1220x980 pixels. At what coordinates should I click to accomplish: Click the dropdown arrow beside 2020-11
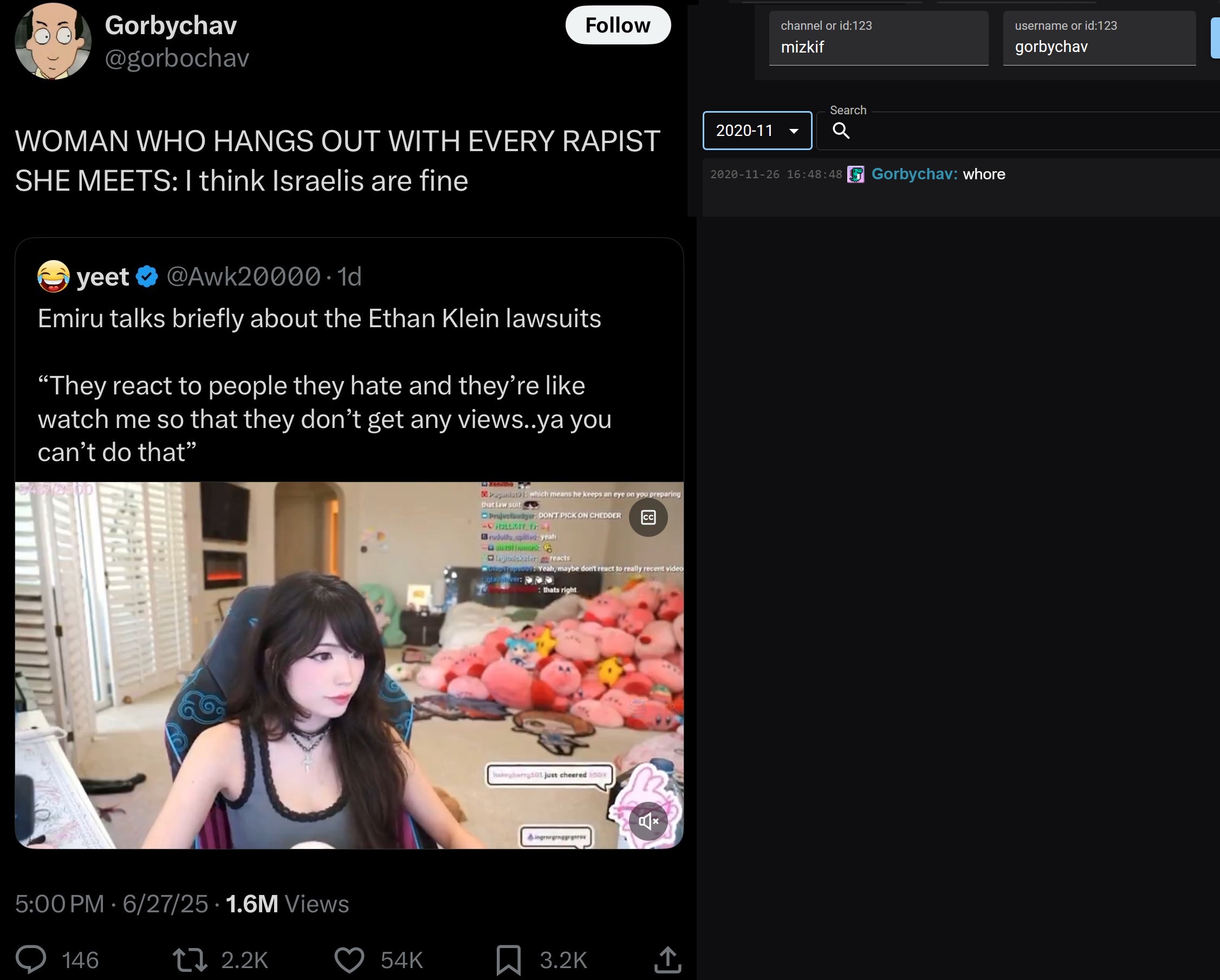tap(794, 131)
